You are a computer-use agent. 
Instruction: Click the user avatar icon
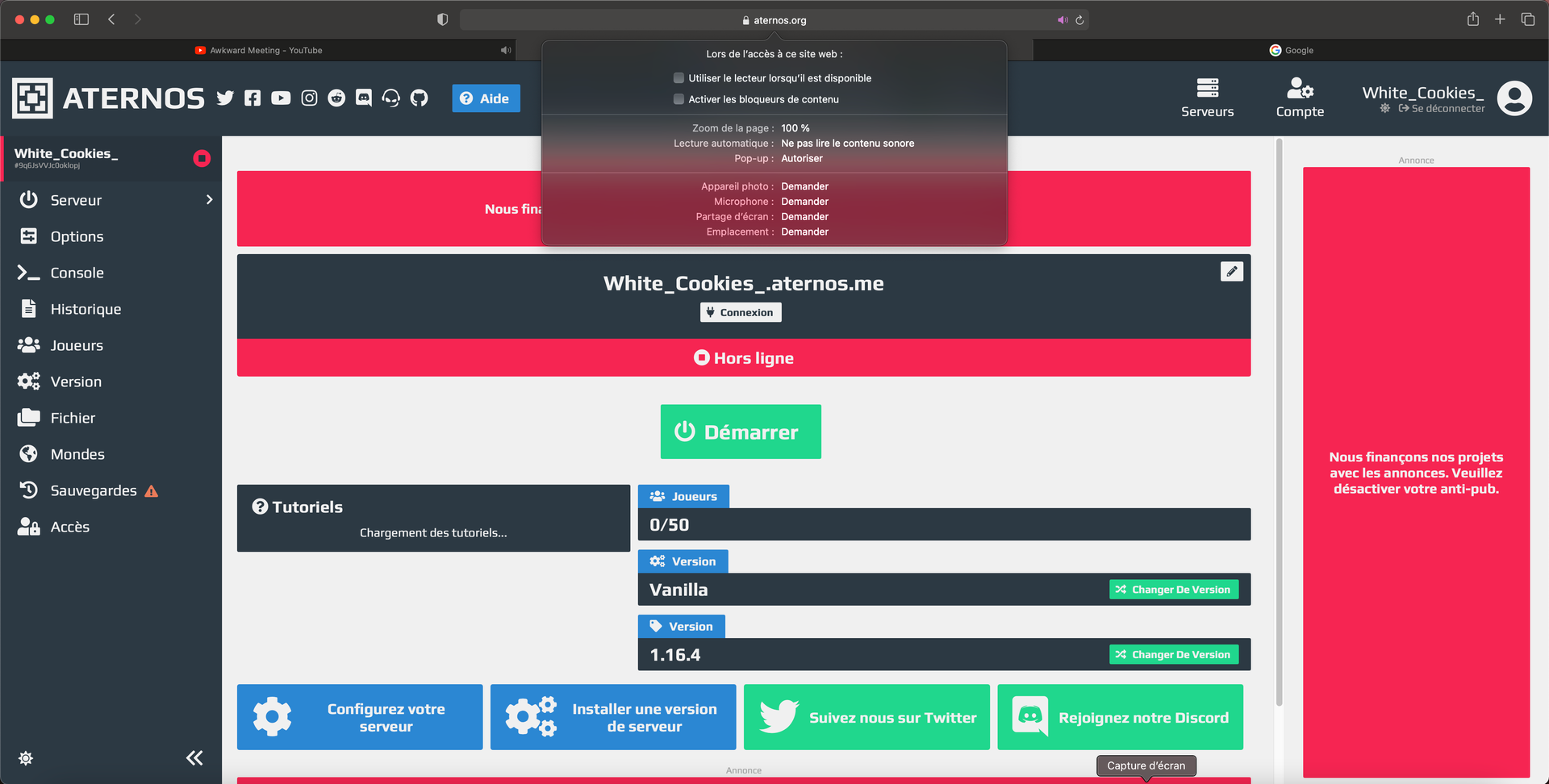1514,98
